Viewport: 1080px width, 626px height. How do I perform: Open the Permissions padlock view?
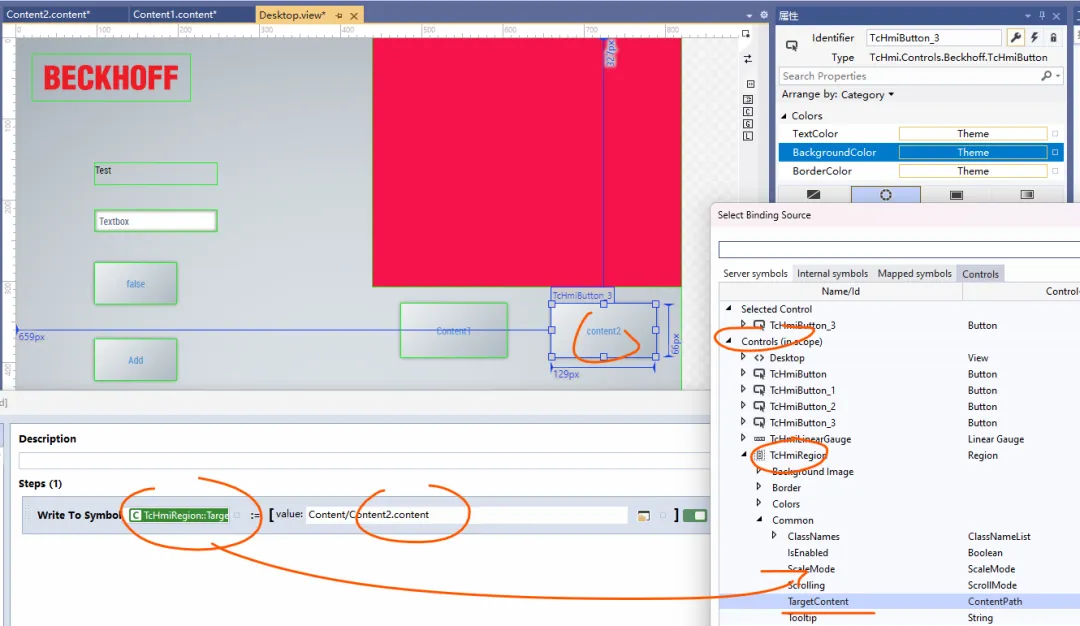(1053, 38)
